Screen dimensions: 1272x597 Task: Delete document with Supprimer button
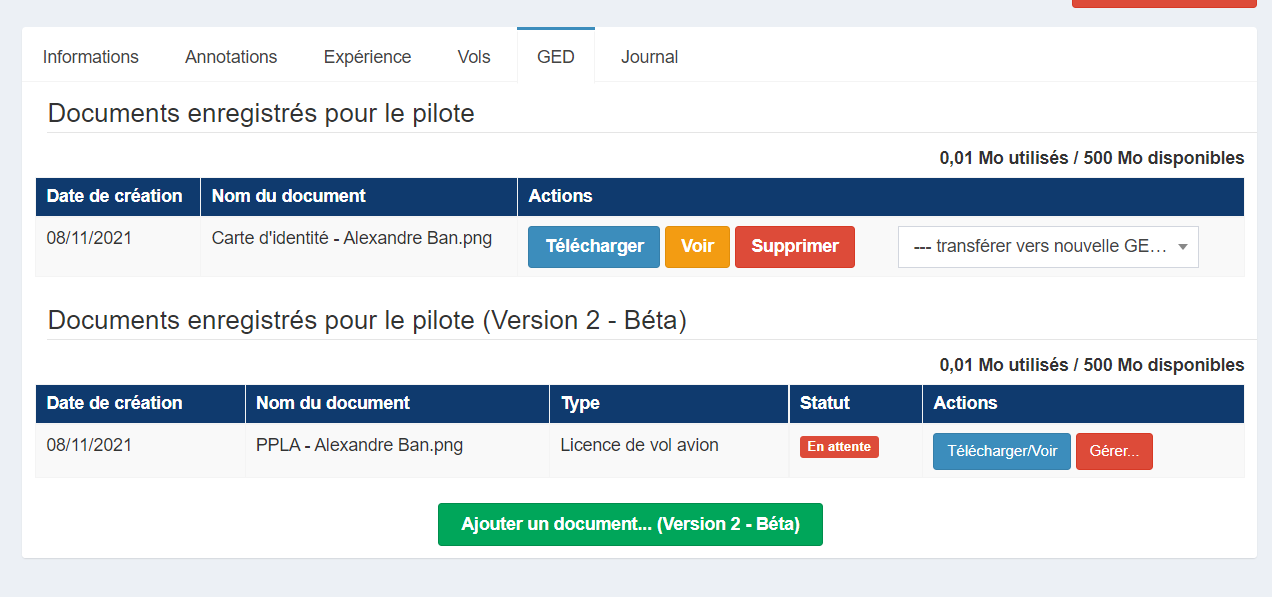click(x=795, y=247)
